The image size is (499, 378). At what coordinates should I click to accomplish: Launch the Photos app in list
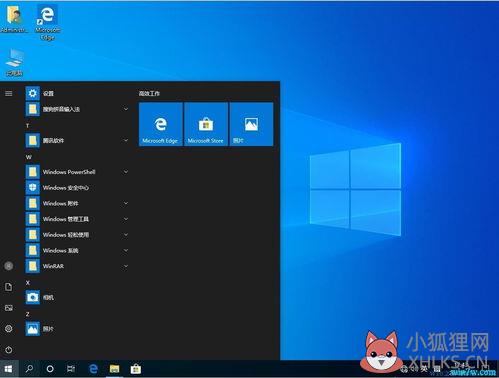coord(33,329)
